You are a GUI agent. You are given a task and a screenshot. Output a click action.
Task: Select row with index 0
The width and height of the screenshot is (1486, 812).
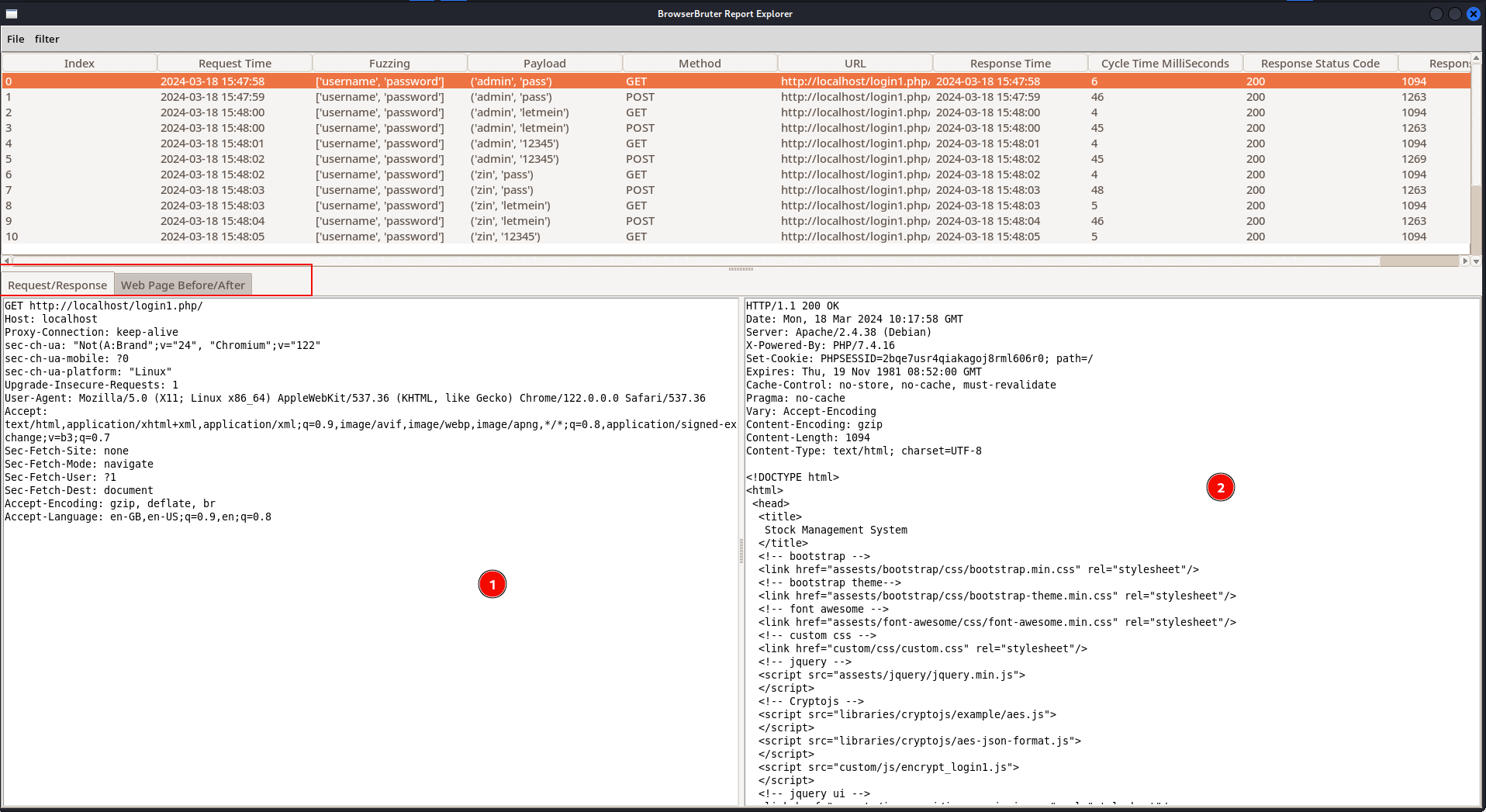point(735,81)
